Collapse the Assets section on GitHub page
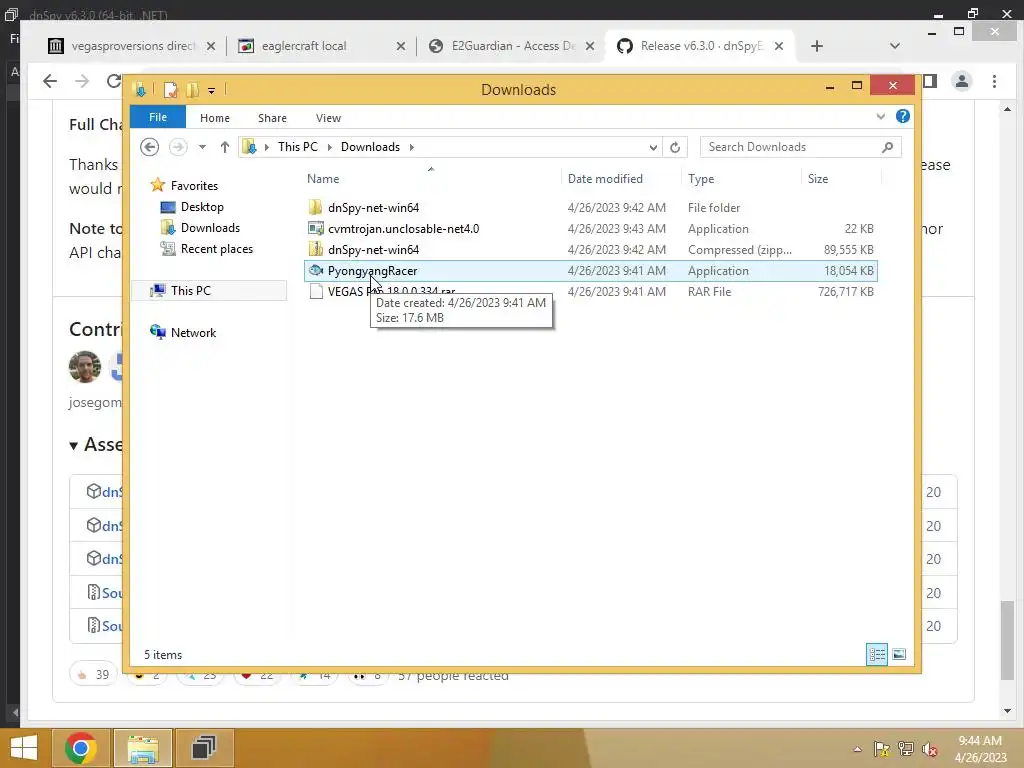1024x768 pixels. [x=74, y=445]
